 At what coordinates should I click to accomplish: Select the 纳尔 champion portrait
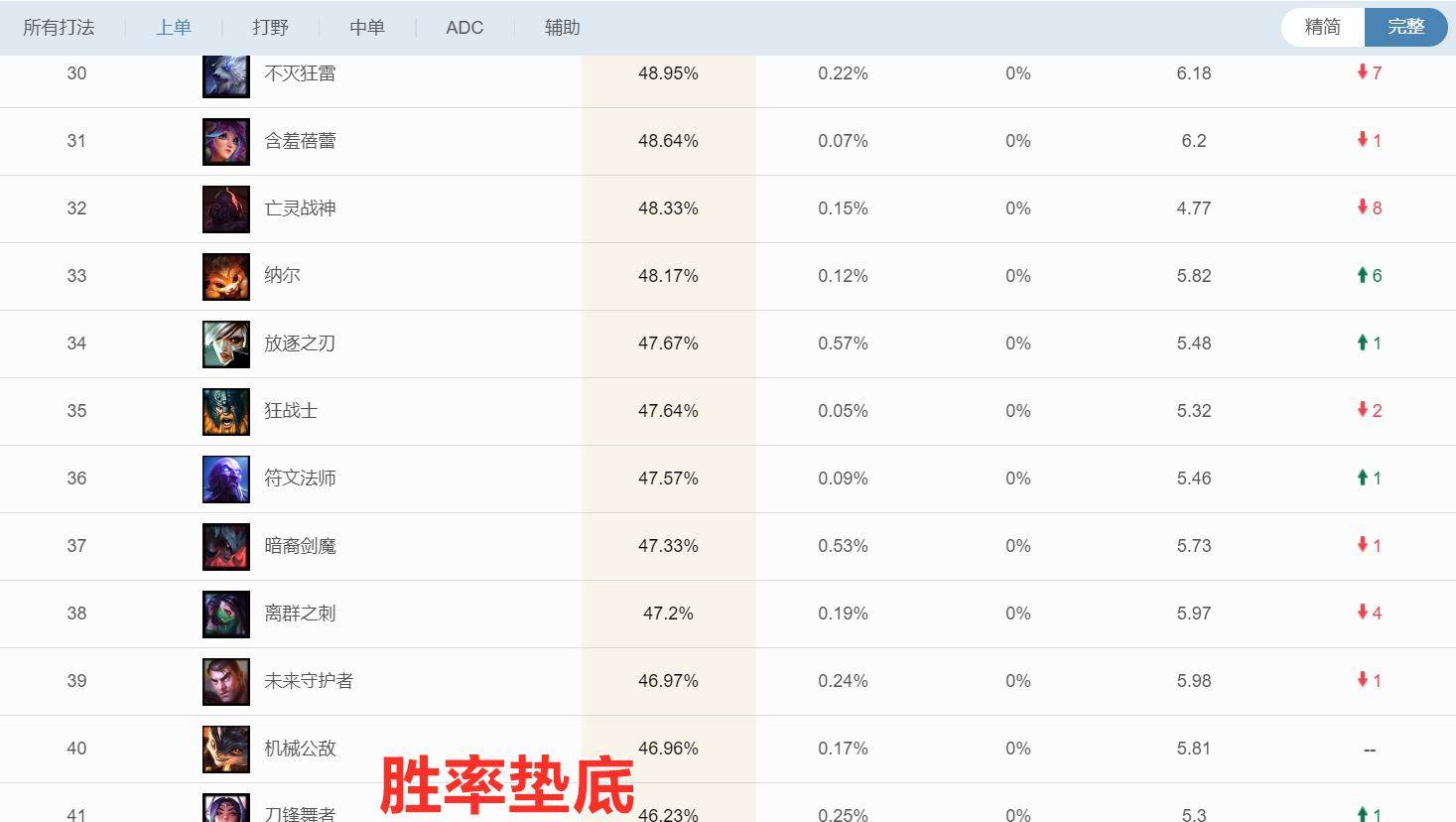pyautogui.click(x=225, y=276)
